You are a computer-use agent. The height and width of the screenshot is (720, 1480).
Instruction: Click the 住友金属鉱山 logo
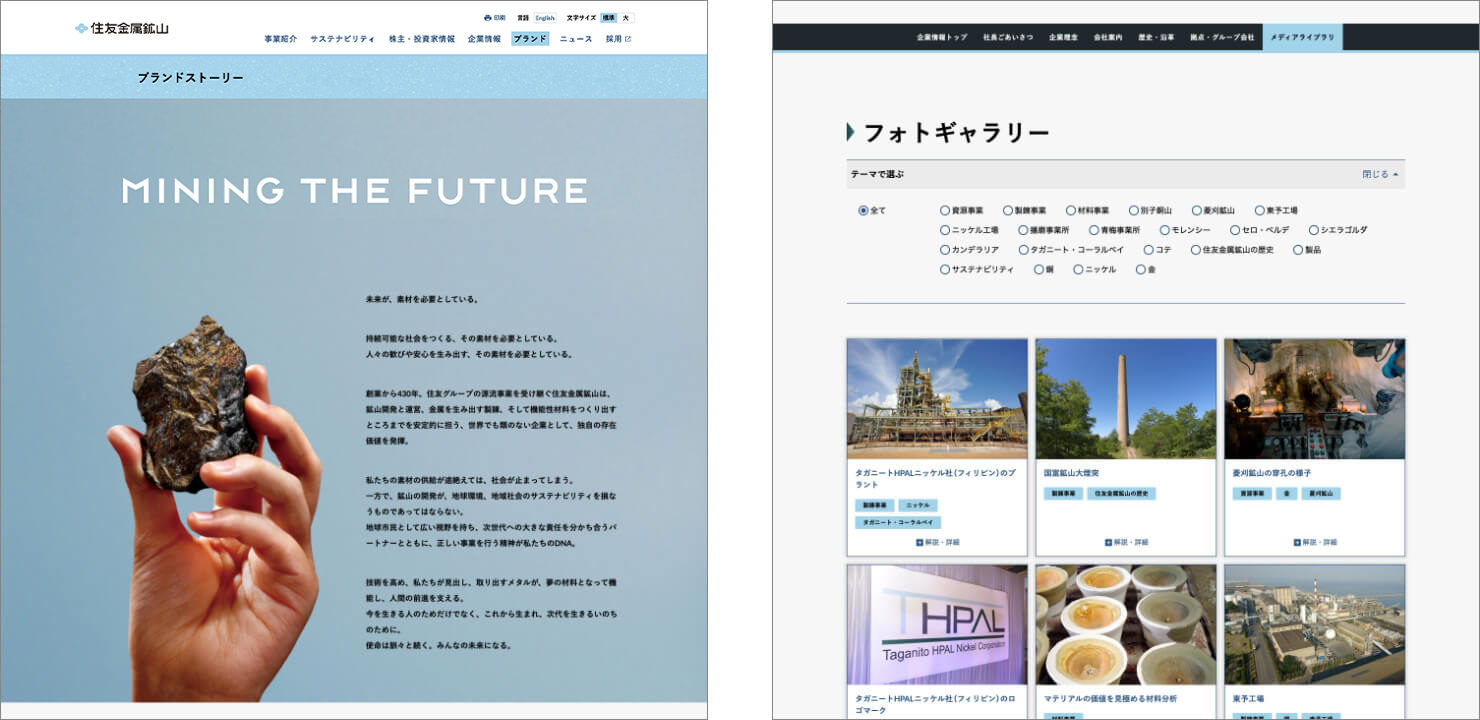click(x=122, y=28)
